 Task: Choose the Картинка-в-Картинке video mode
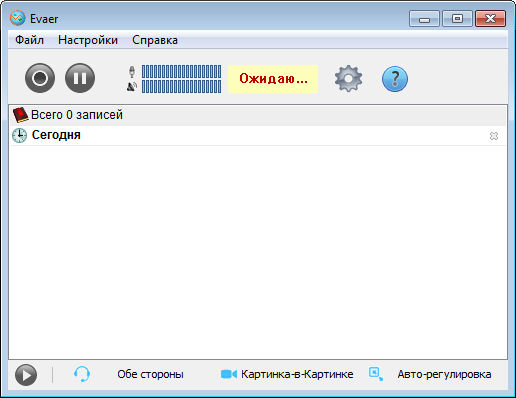[x=297, y=374]
